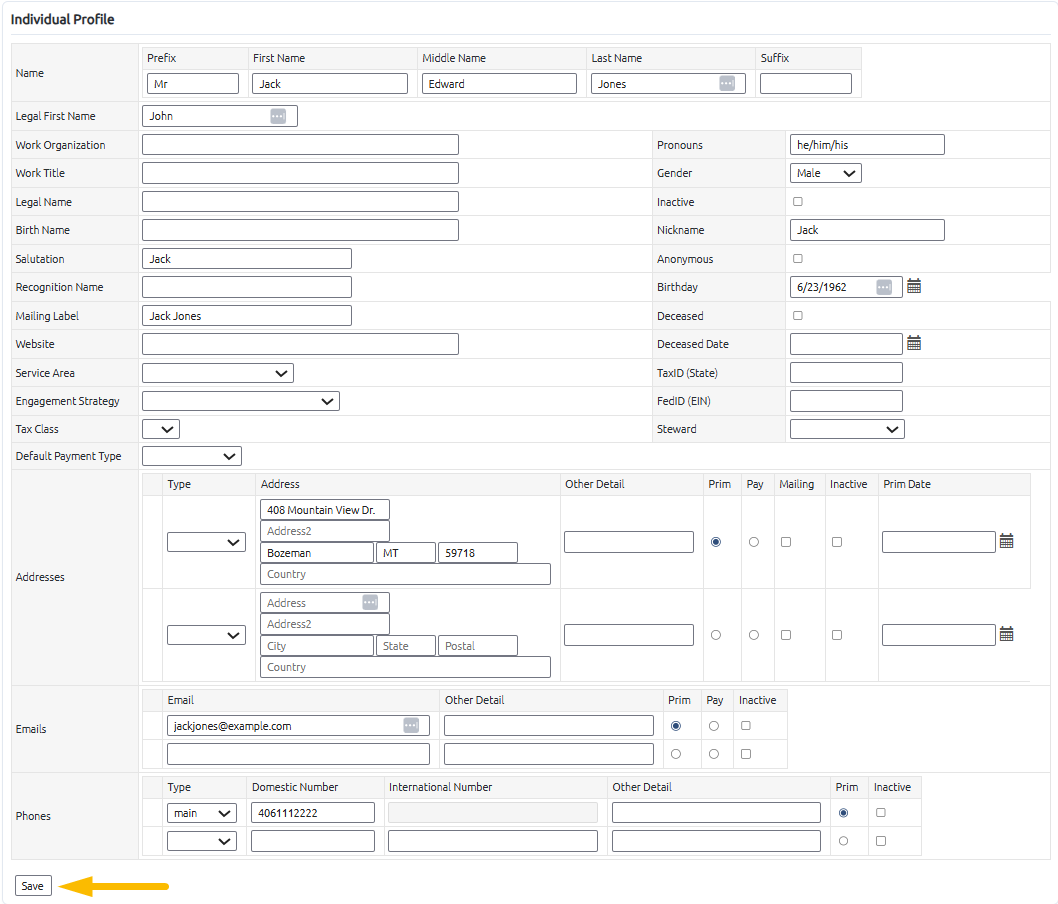This screenshot has height=904, width=1058.
Task: Select Pay radio for jackjones email
Action: 714,726
